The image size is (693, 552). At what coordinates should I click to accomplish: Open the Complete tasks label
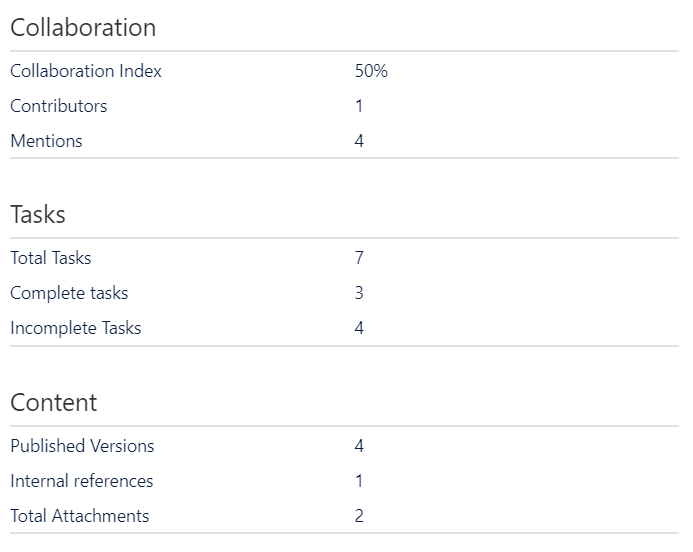[69, 293]
